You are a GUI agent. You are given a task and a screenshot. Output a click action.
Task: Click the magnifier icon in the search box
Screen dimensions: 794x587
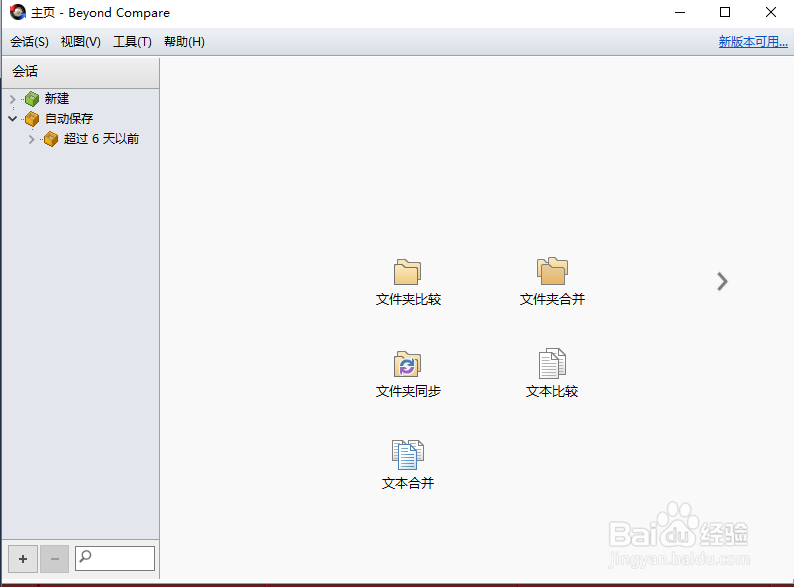click(x=86, y=556)
